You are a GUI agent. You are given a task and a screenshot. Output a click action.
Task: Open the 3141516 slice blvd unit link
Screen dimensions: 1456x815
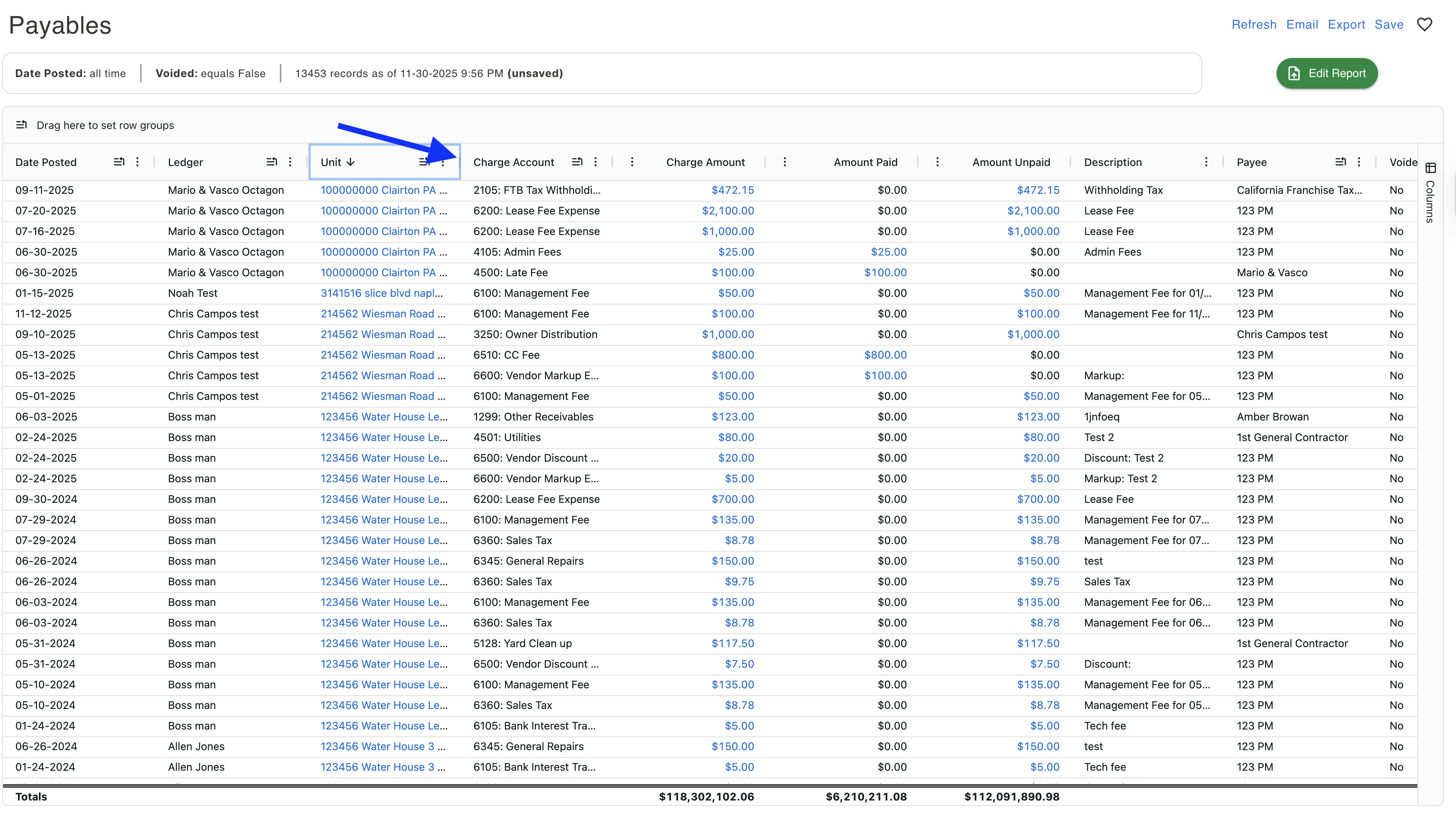pyautogui.click(x=381, y=293)
